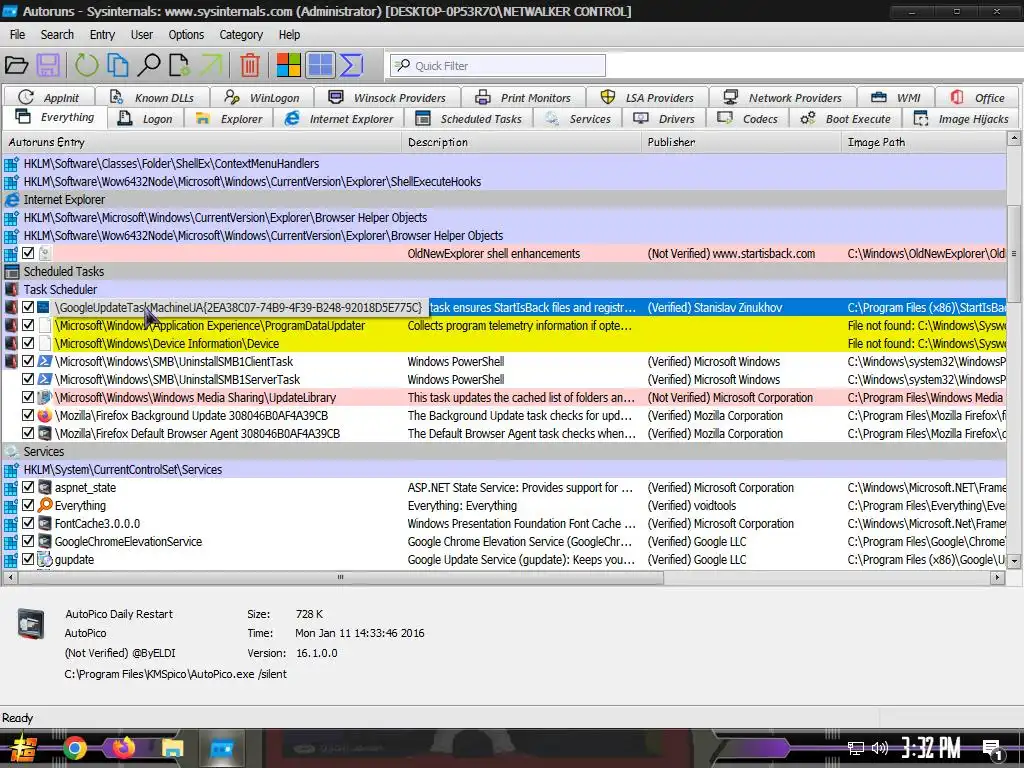Uncheck the OldNewExplorer shell enhancements entry
The height and width of the screenshot is (768, 1024).
click(x=28, y=253)
